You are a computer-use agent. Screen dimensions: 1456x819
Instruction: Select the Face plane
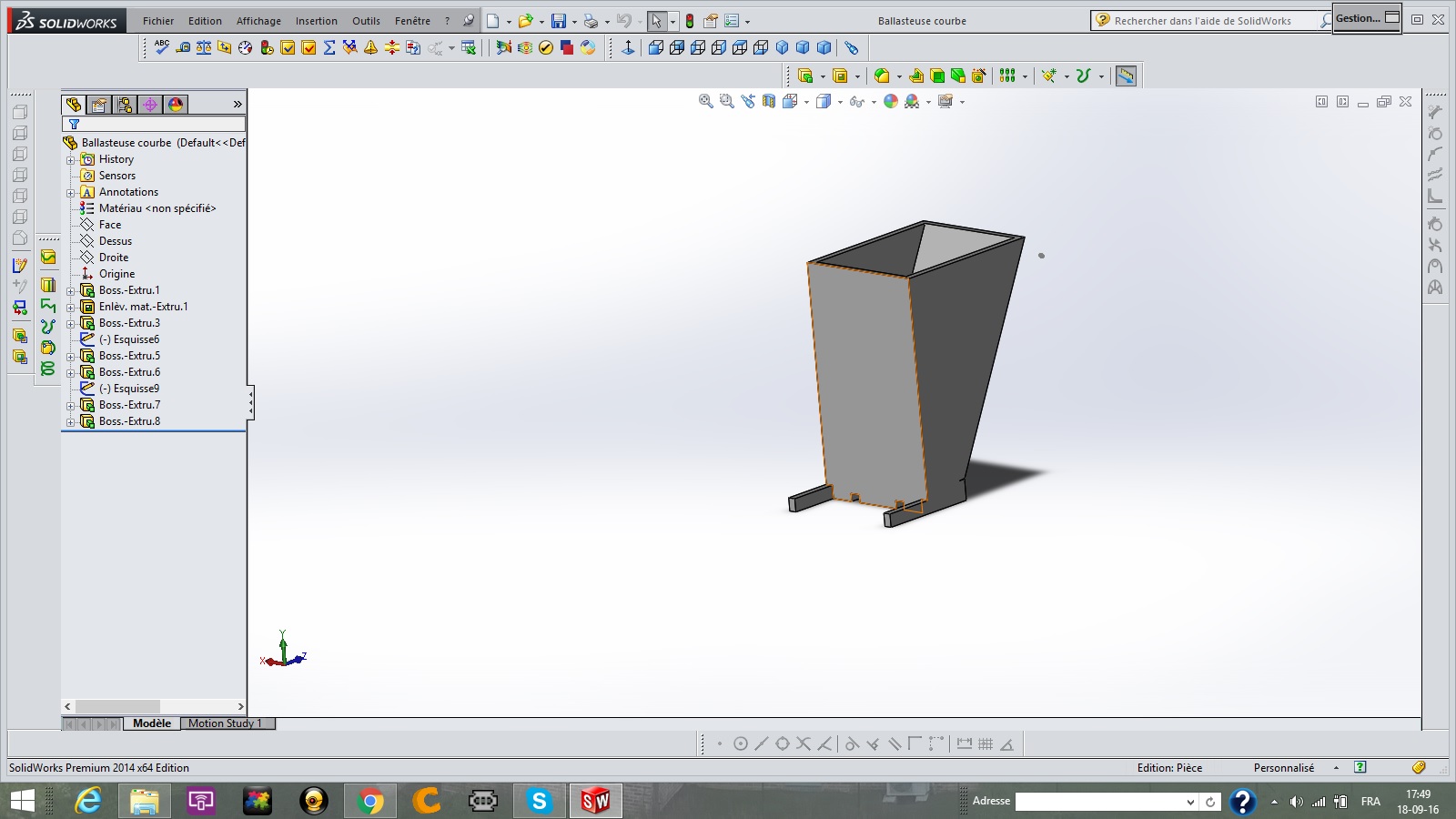click(110, 225)
